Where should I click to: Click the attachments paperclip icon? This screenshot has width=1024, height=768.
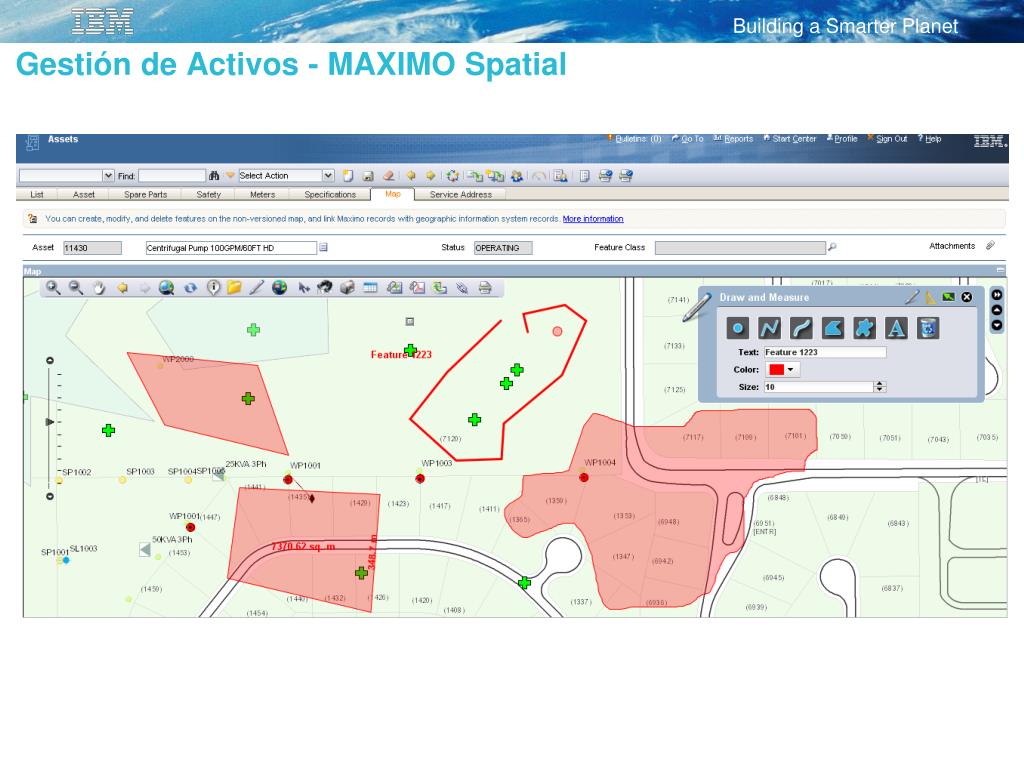[990, 246]
